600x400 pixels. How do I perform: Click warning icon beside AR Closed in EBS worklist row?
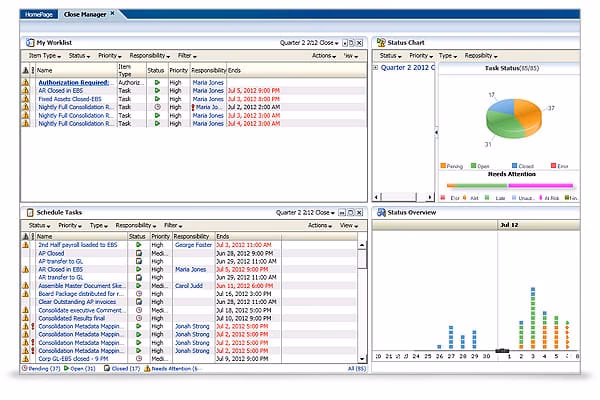tap(27, 91)
